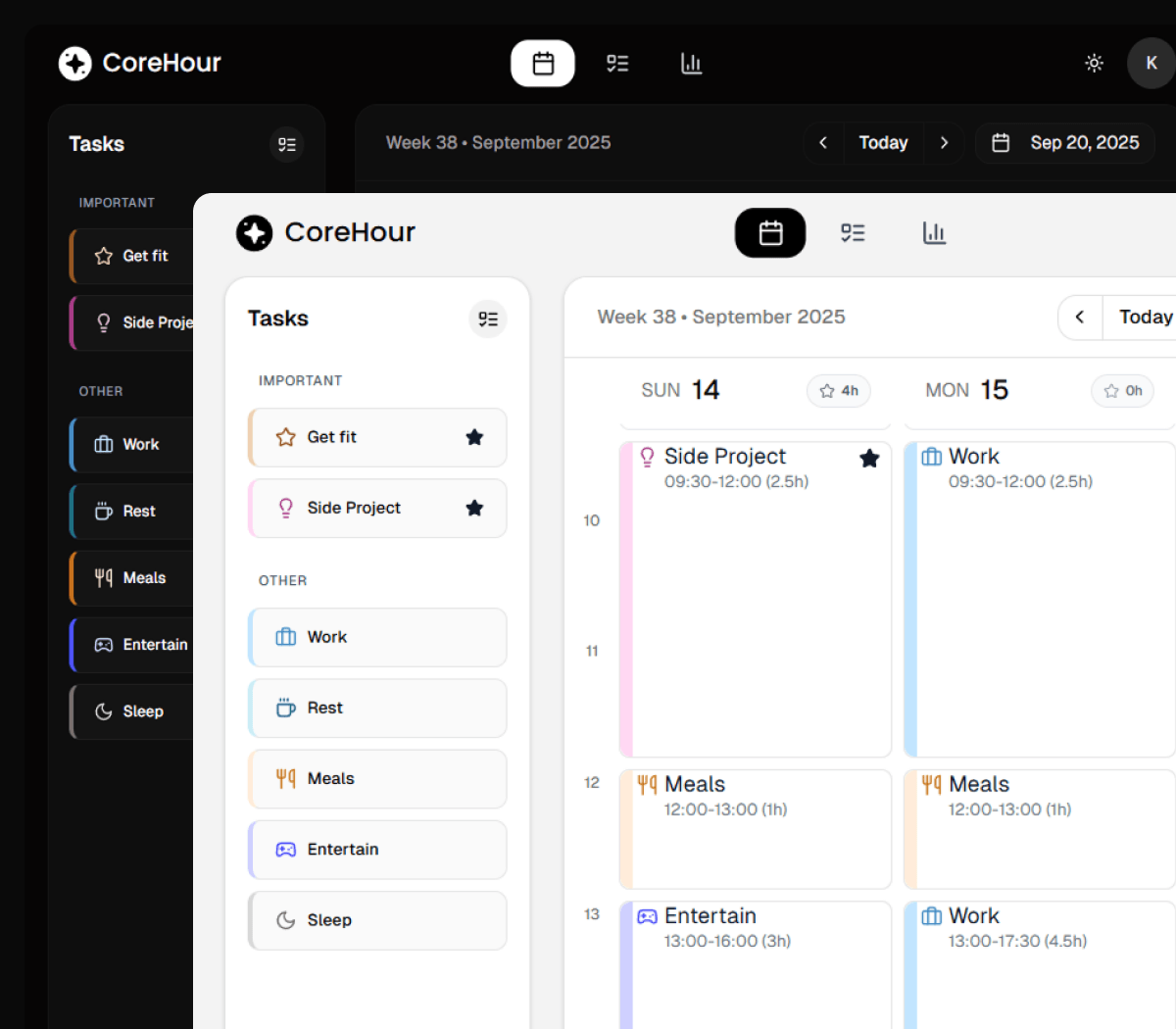The image size is (1176, 1029).
Task: Select the Sleep task in light panel
Action: [x=377, y=920]
